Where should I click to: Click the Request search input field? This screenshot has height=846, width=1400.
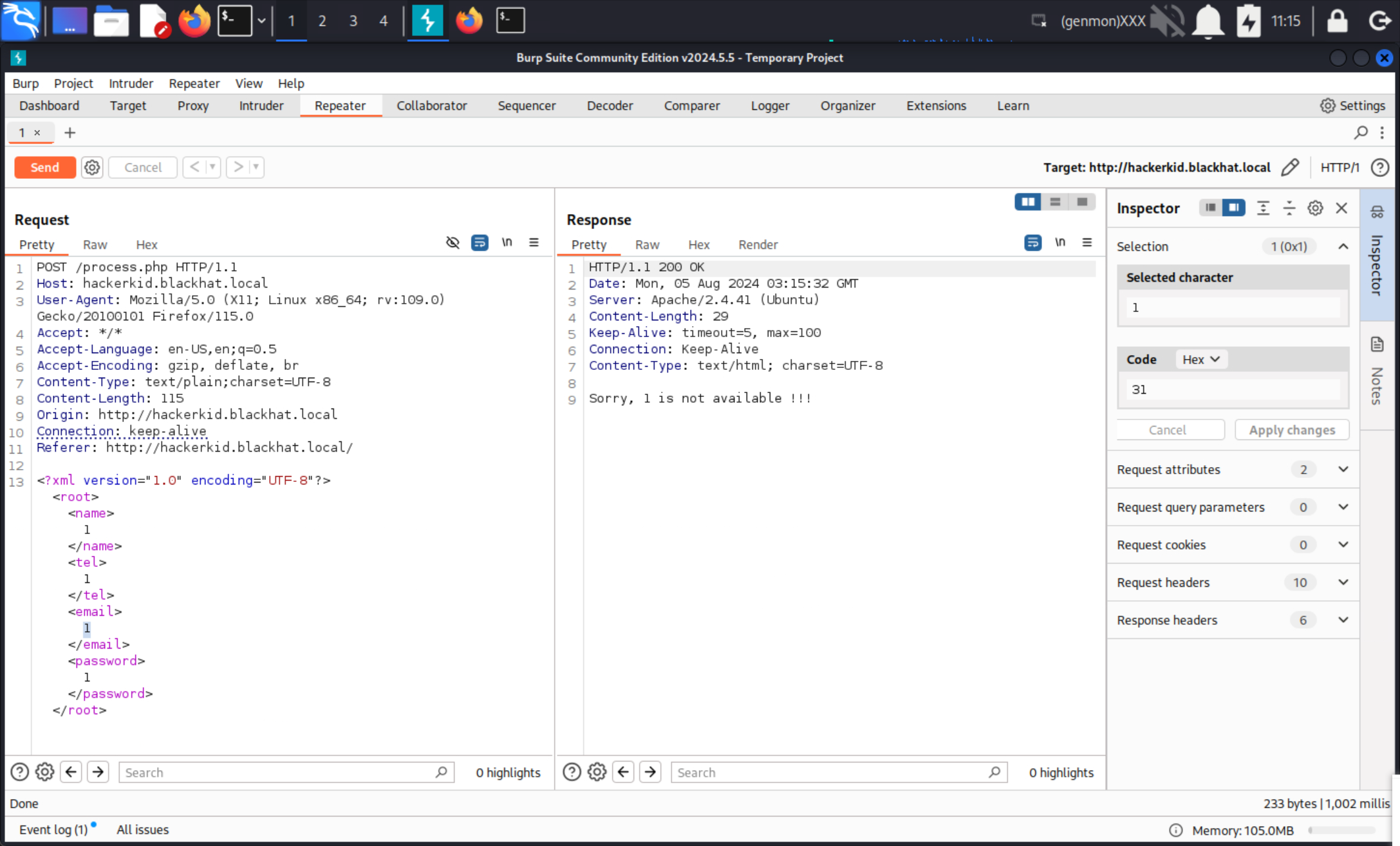point(286,772)
